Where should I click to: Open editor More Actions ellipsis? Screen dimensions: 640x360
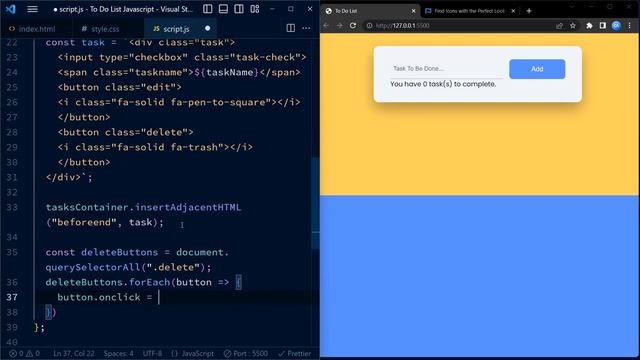pos(306,28)
